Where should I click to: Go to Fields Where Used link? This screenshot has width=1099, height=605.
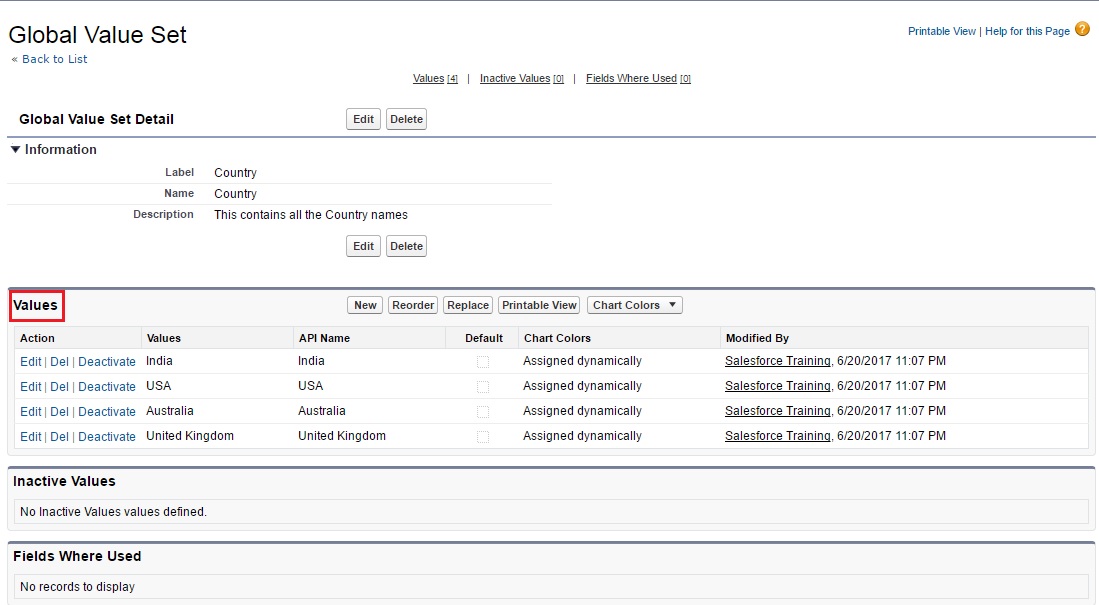click(x=631, y=79)
